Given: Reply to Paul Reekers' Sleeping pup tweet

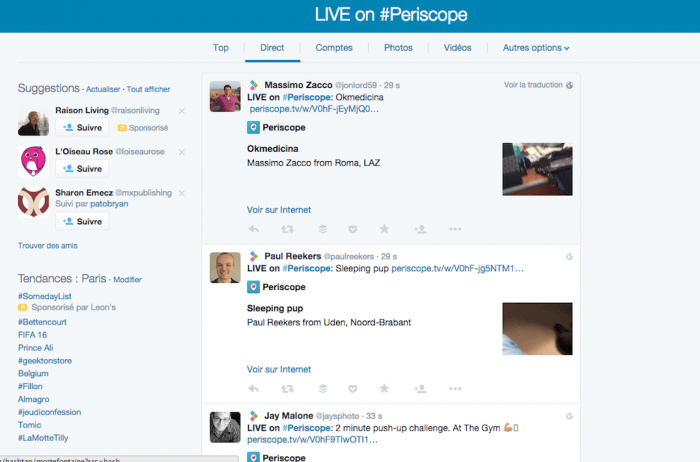Looking at the screenshot, I should (254, 388).
